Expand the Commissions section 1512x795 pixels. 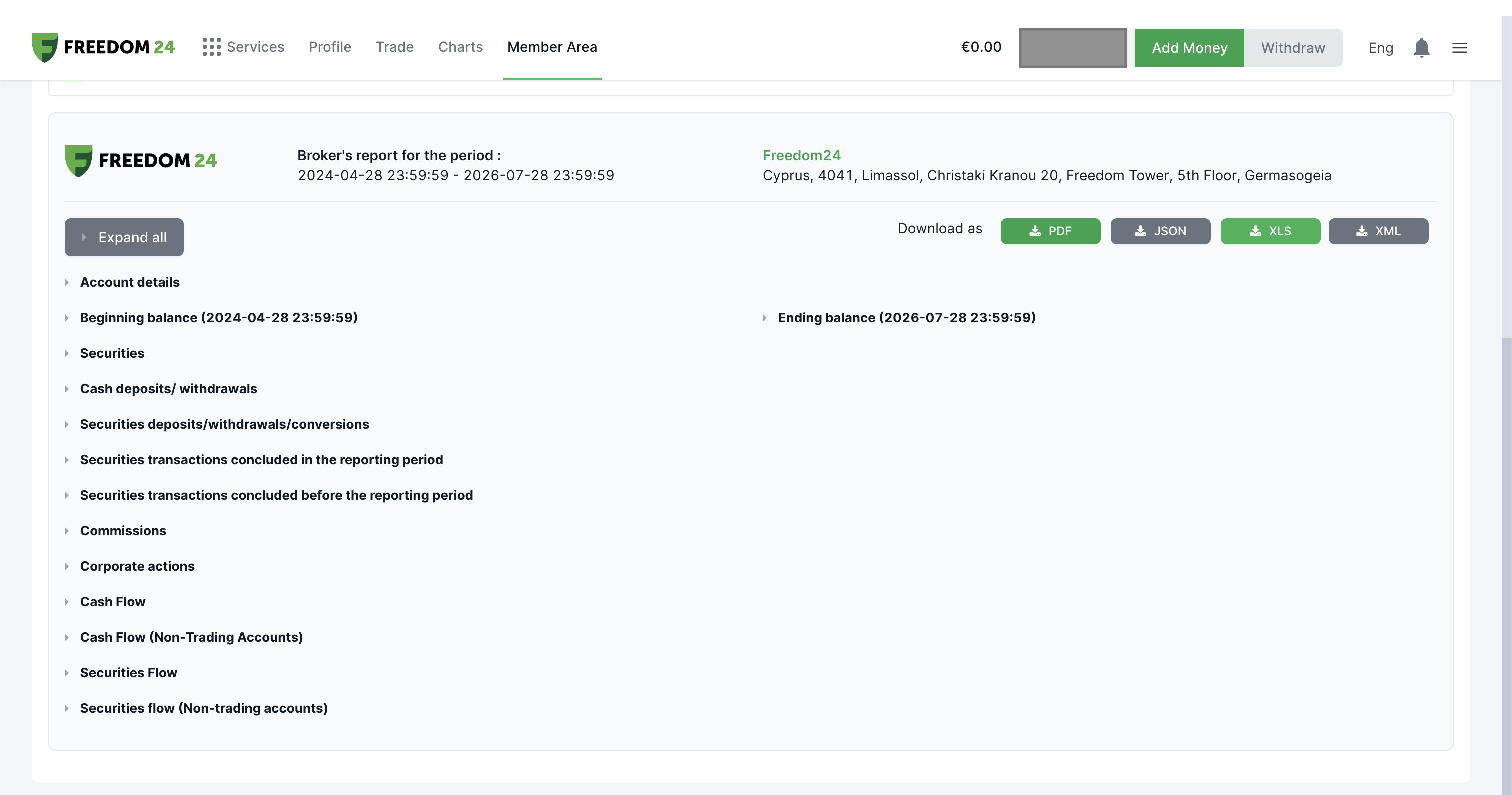click(123, 531)
